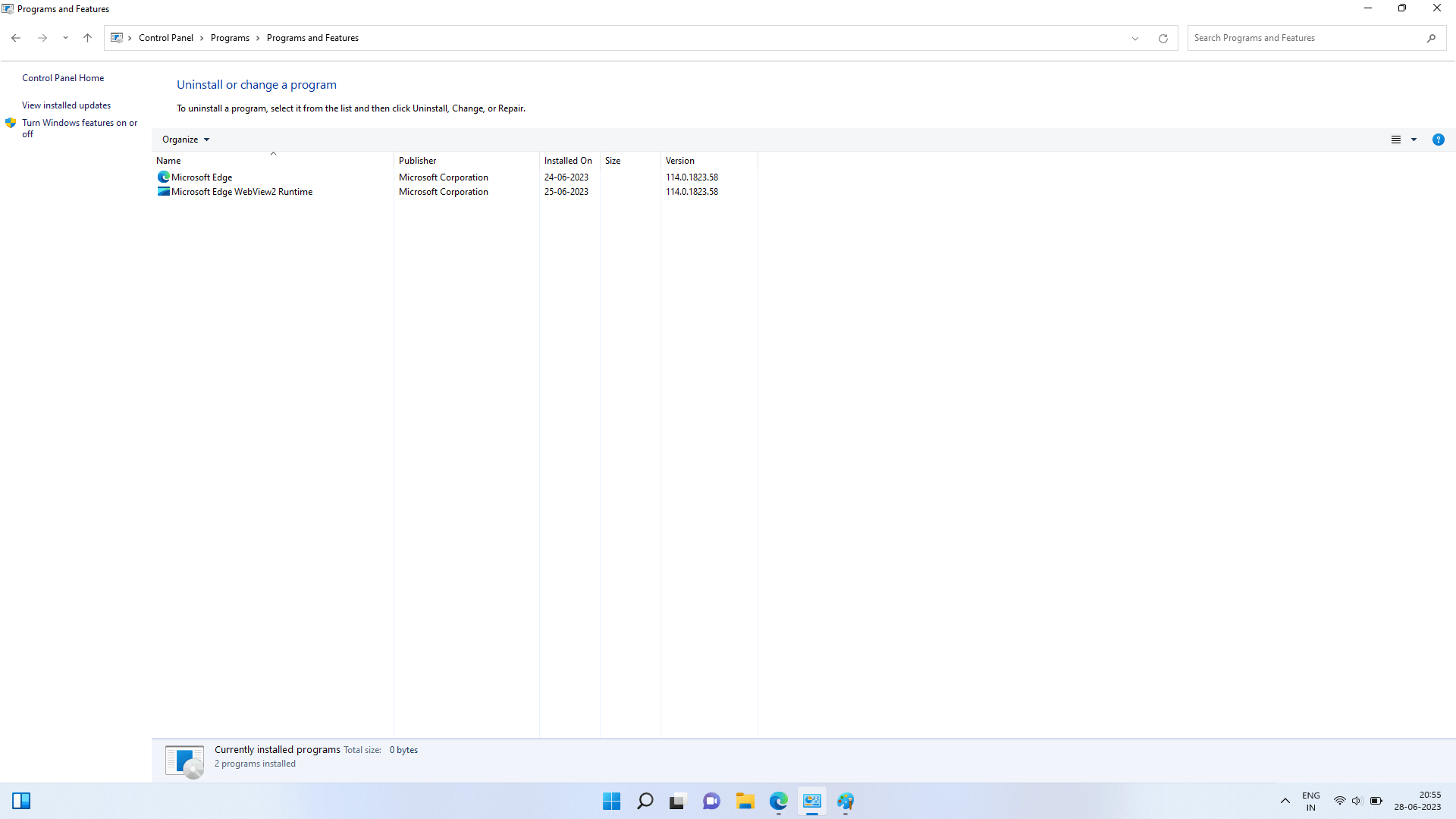Click the view options list icon
Viewport: 1456px width, 819px height.
pyautogui.click(x=1395, y=140)
